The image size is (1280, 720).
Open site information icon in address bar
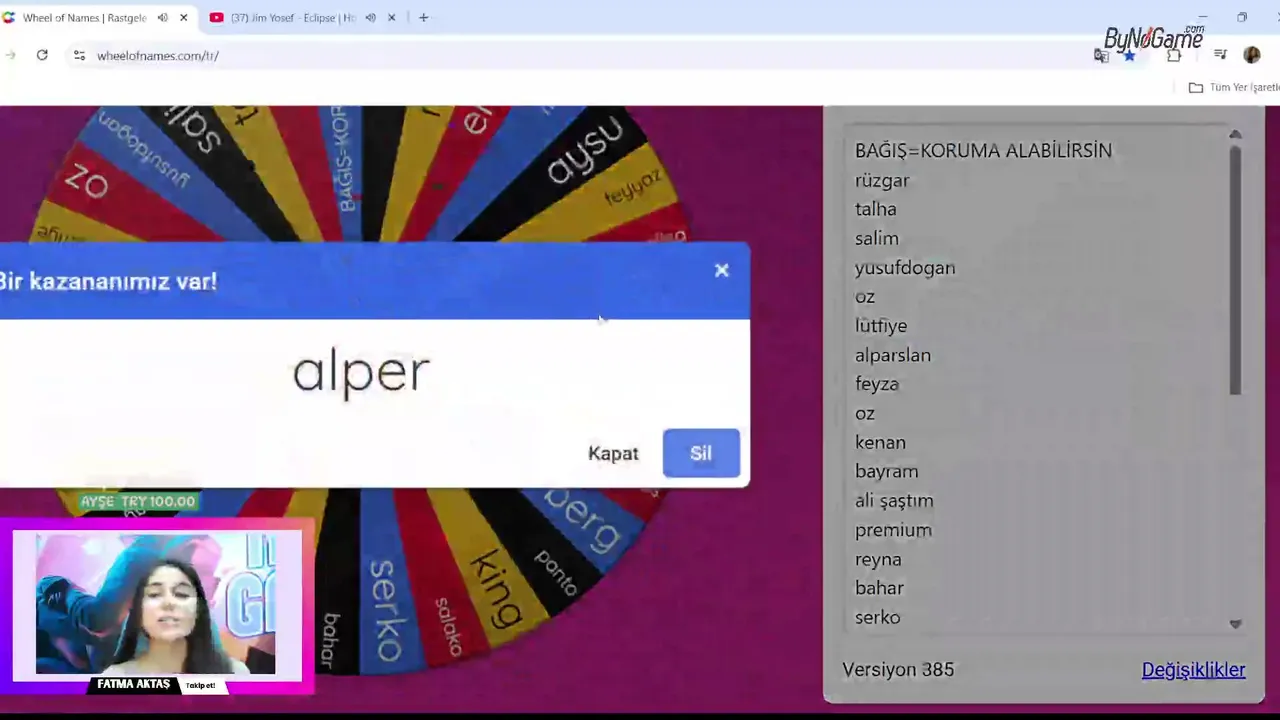tap(79, 55)
